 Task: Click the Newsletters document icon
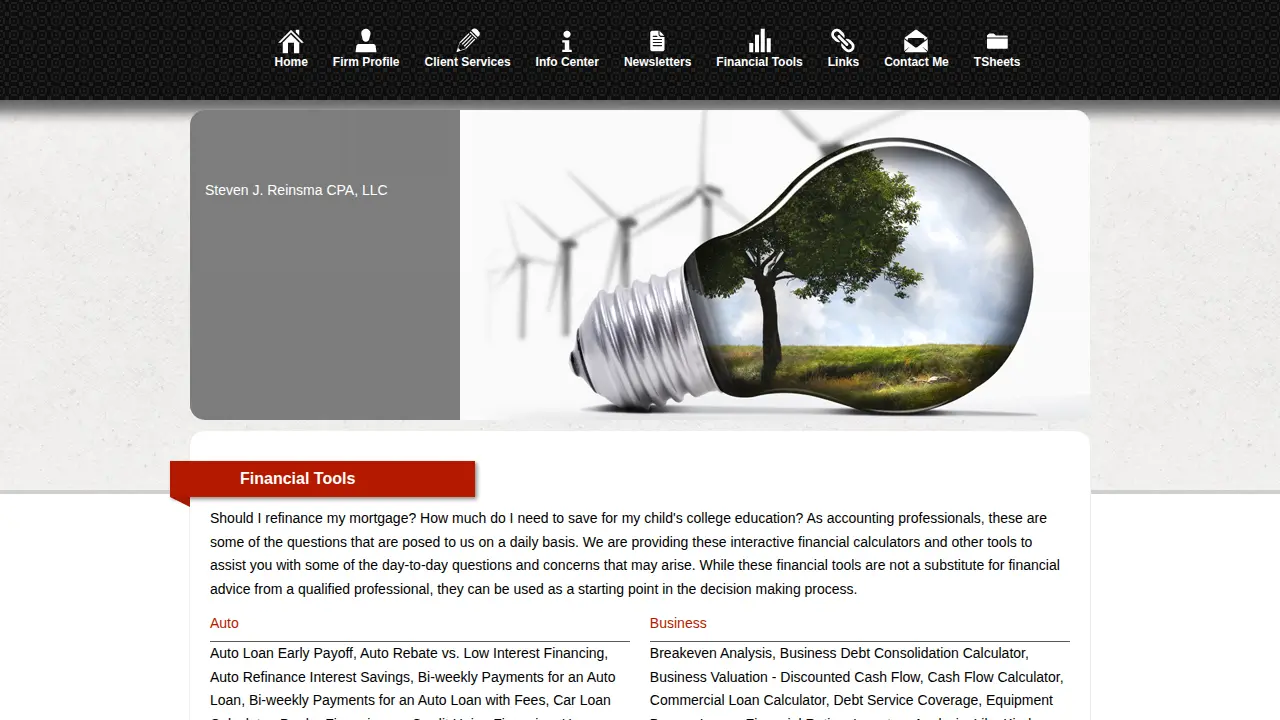coord(657,41)
